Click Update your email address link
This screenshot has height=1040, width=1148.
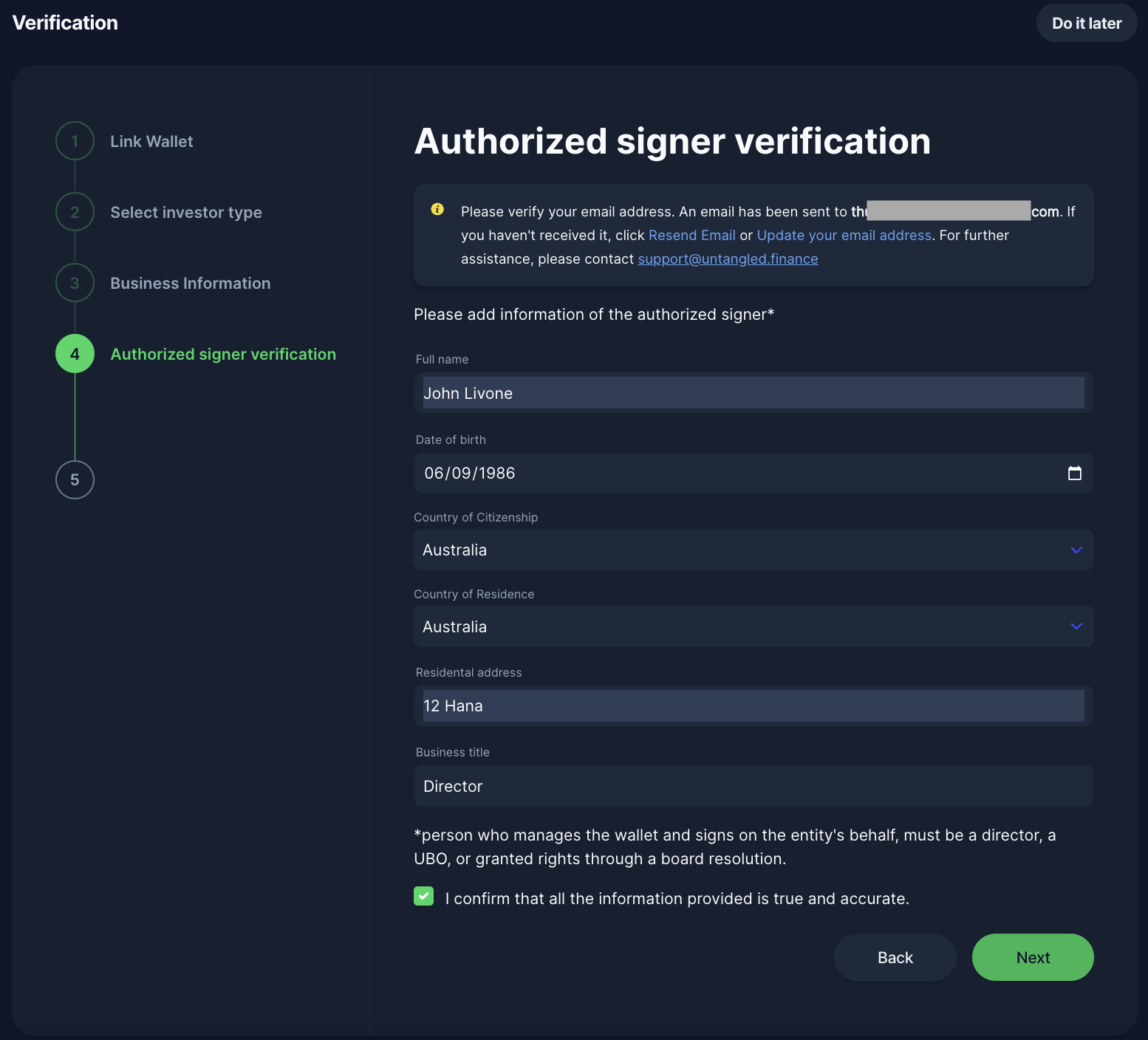(x=844, y=235)
